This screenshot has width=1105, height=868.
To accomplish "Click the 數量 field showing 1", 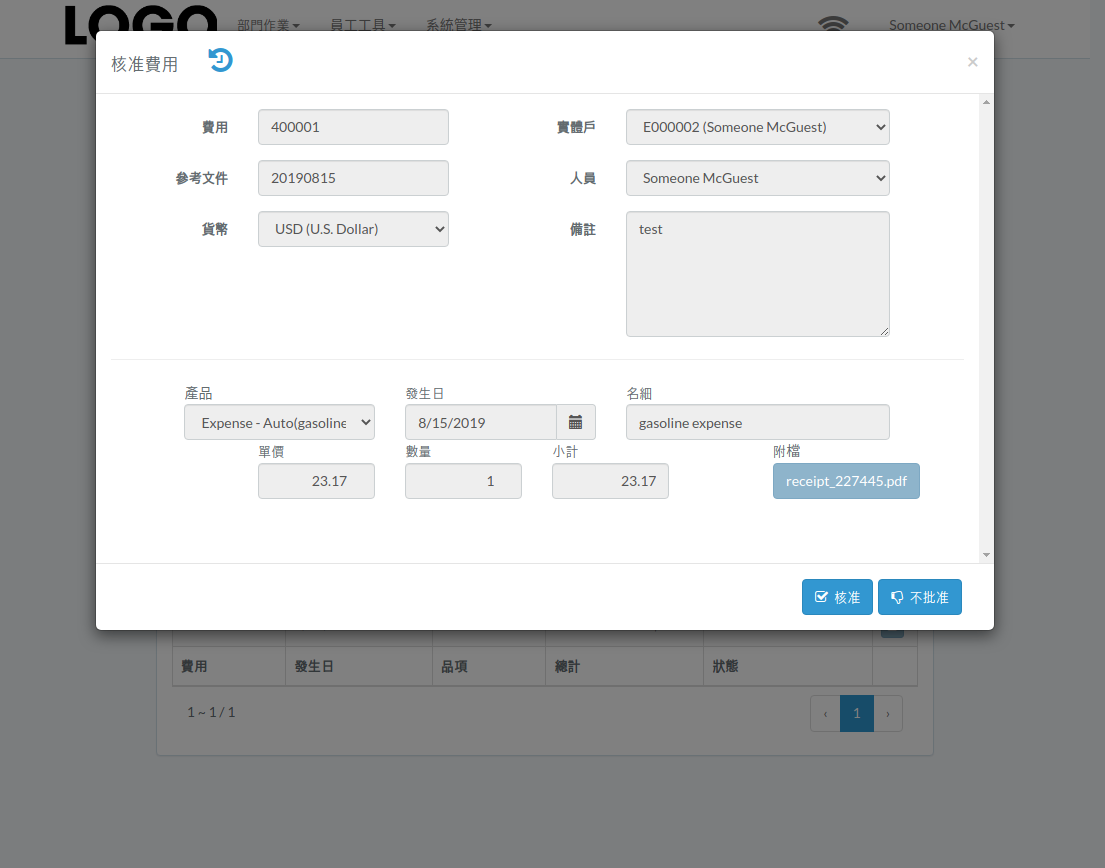I will coord(463,481).
